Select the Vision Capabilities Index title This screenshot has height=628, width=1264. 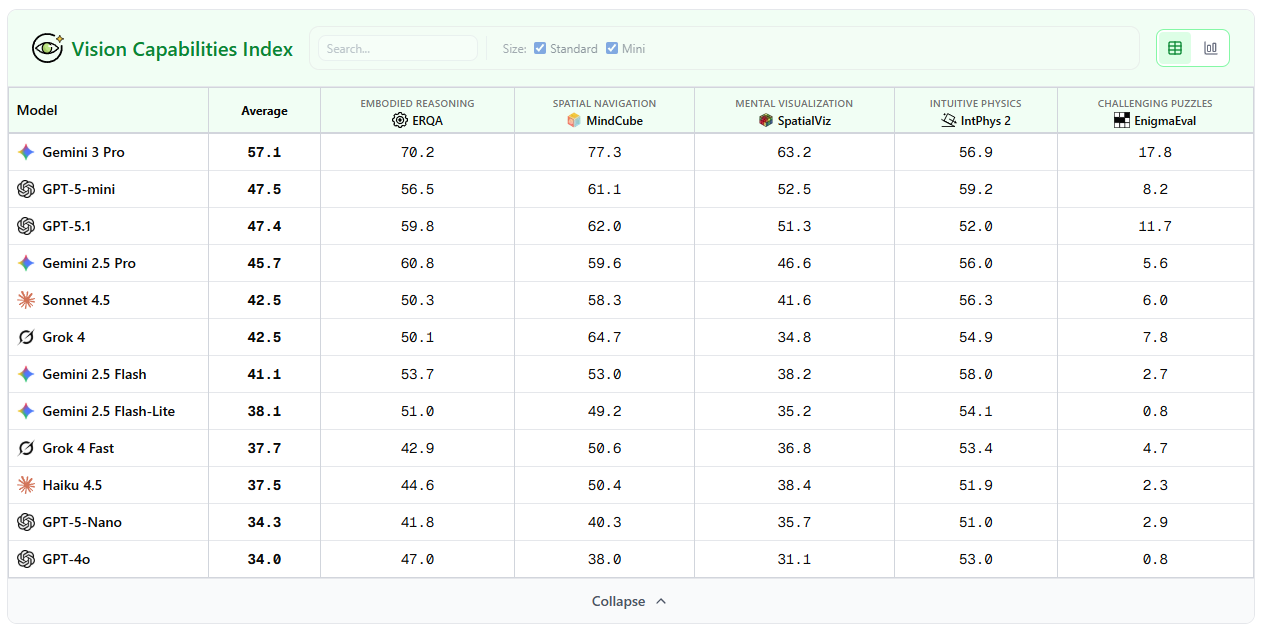[182, 49]
